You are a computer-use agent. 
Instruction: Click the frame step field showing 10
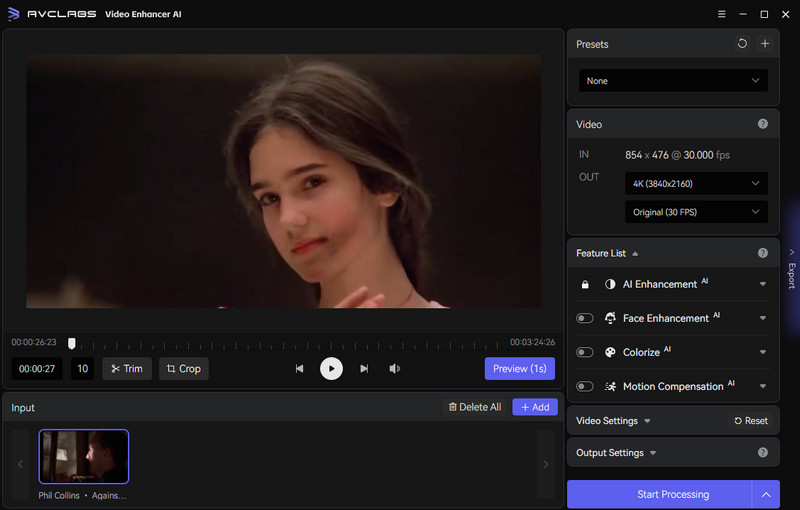[82, 369]
